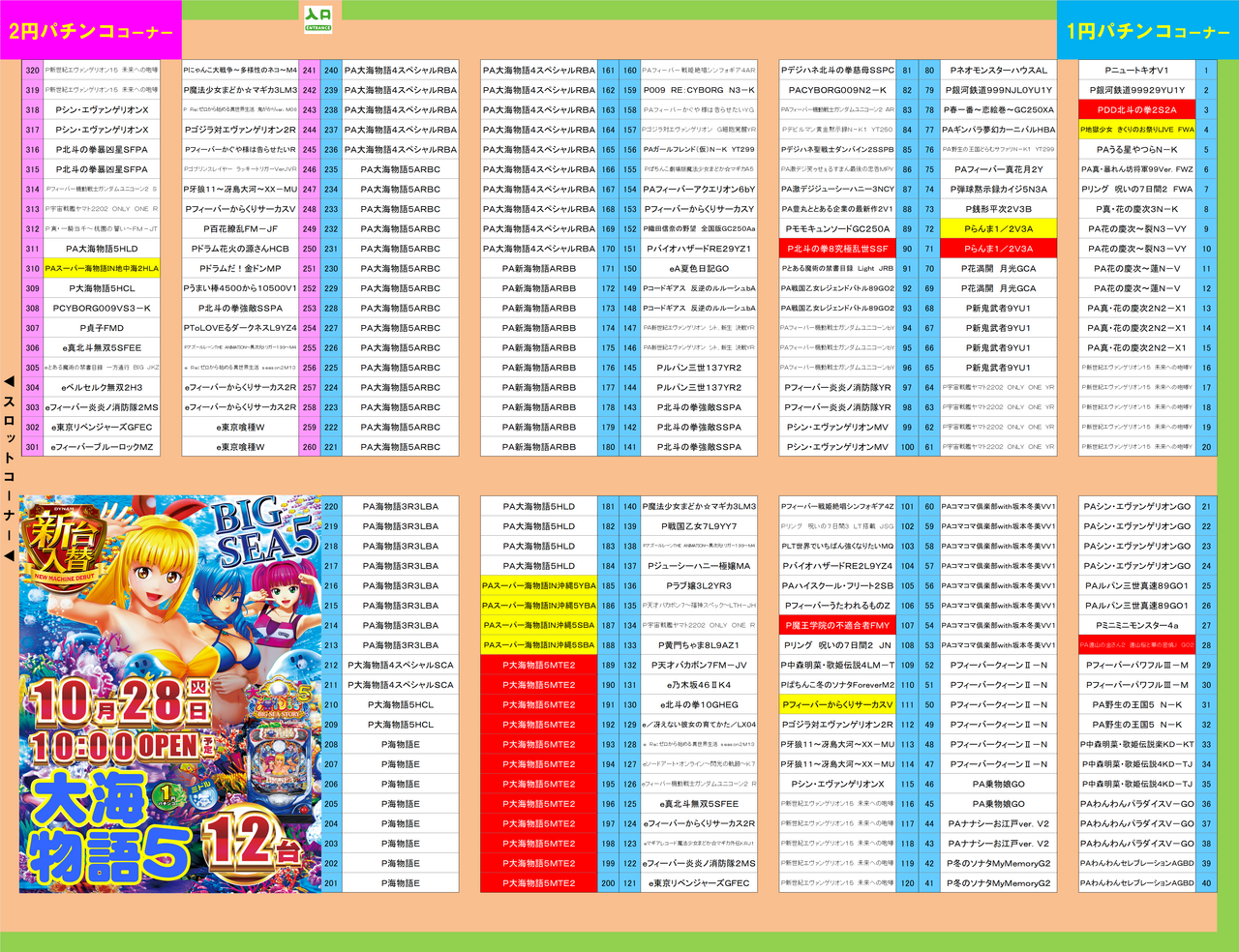Open the 1円パチンココーナー header

coord(1147,31)
